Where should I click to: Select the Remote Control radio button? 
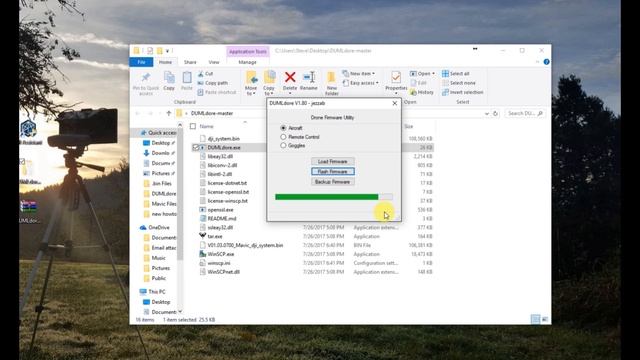click(283, 137)
